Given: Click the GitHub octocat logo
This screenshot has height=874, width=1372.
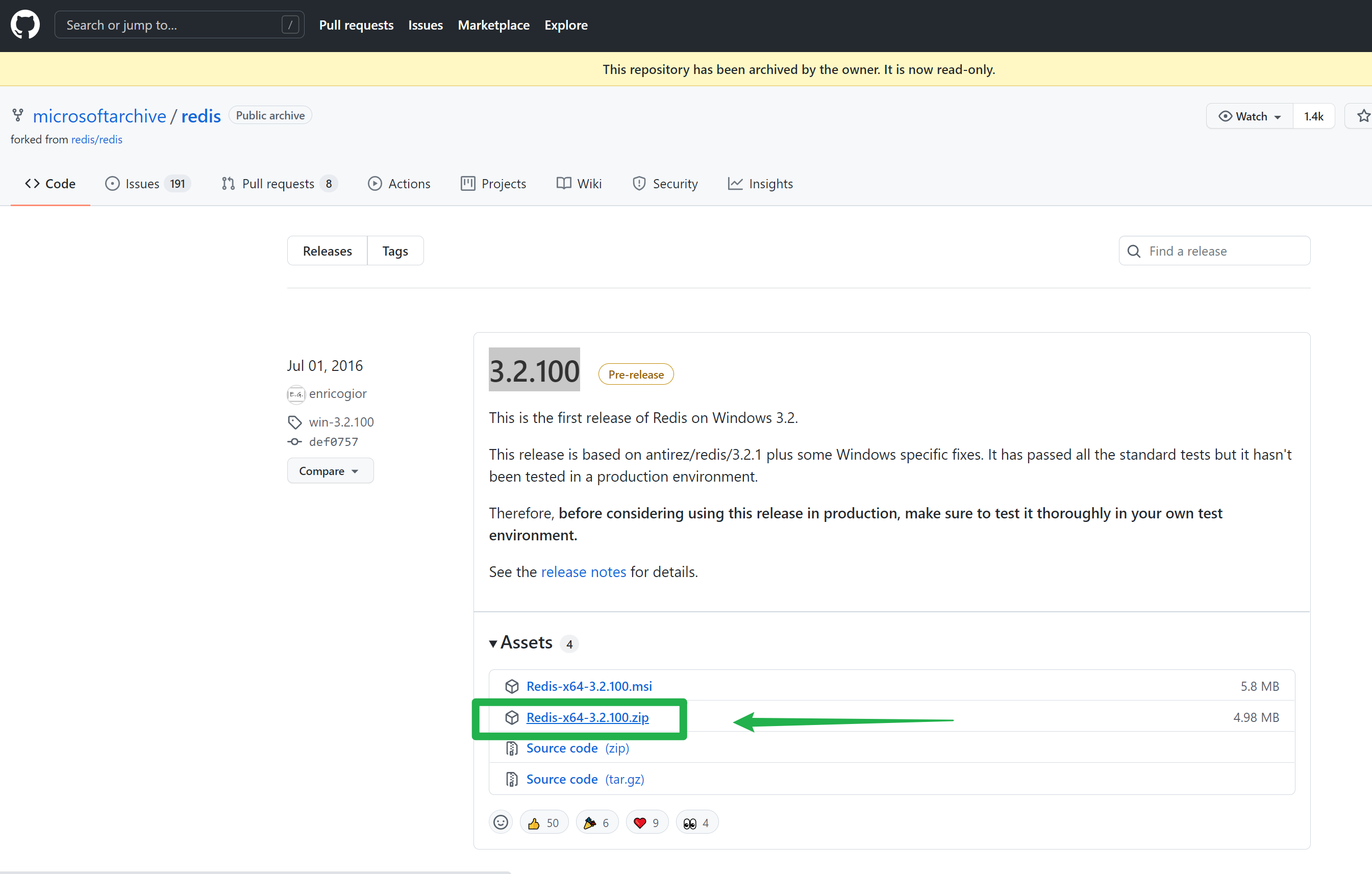Looking at the screenshot, I should click(25, 24).
